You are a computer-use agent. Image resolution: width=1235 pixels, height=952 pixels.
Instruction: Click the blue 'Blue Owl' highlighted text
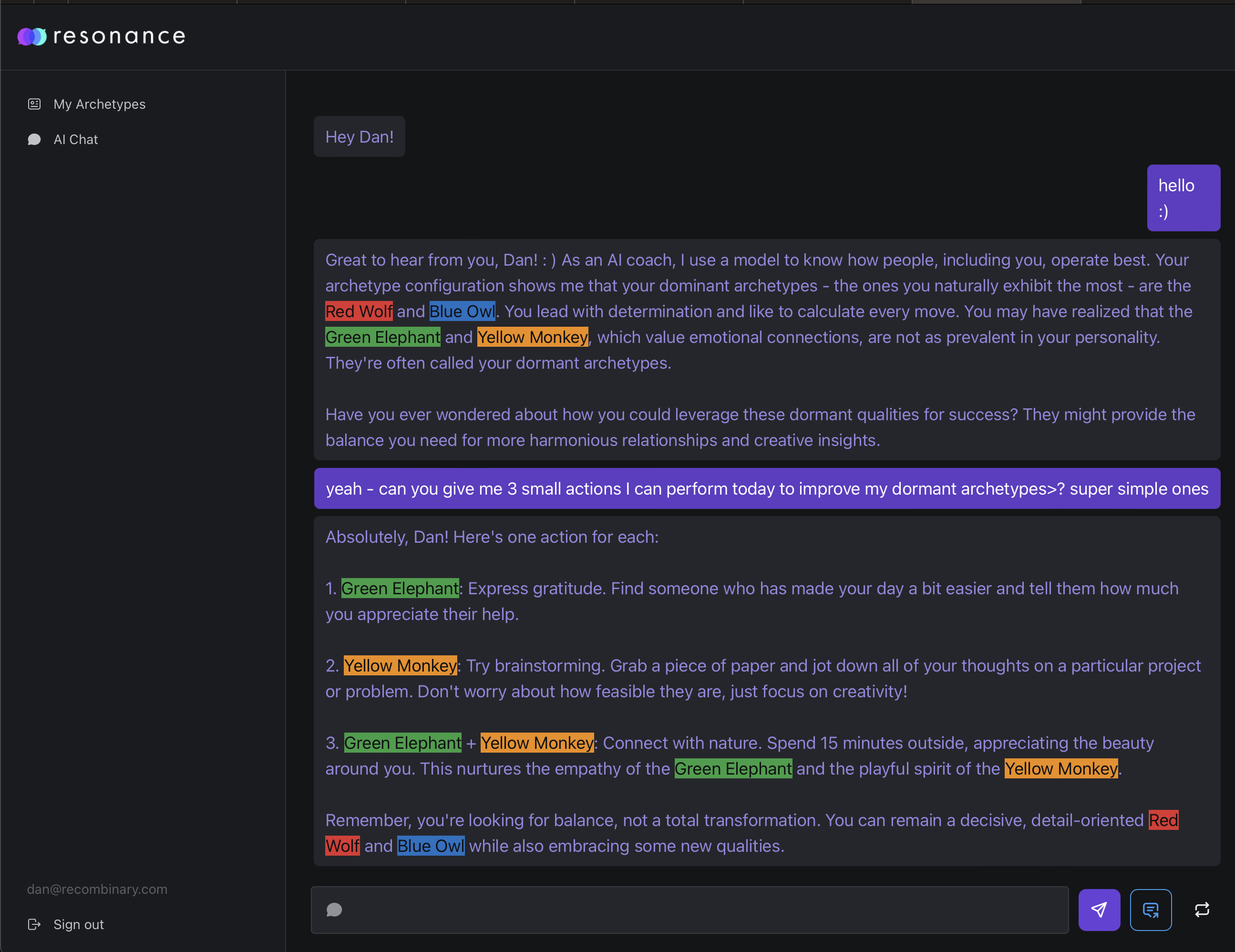463,310
